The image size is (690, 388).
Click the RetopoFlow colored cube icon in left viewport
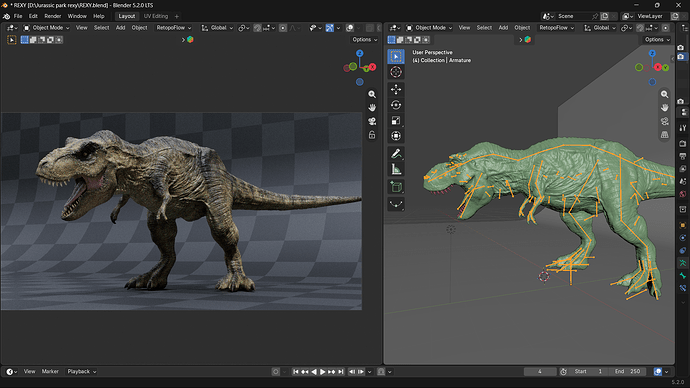(x=190, y=40)
